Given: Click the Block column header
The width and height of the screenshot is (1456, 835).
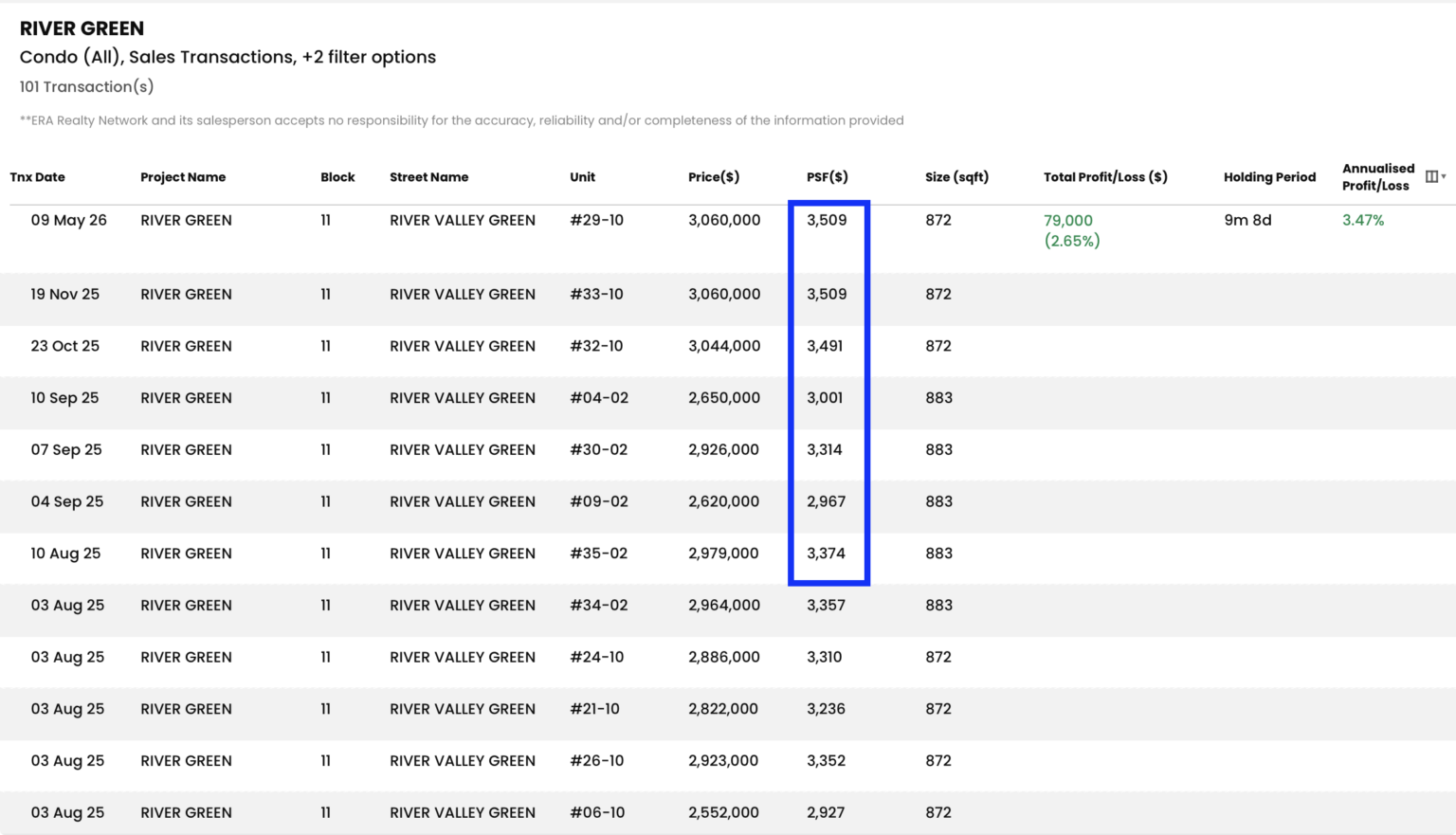Looking at the screenshot, I should [337, 177].
